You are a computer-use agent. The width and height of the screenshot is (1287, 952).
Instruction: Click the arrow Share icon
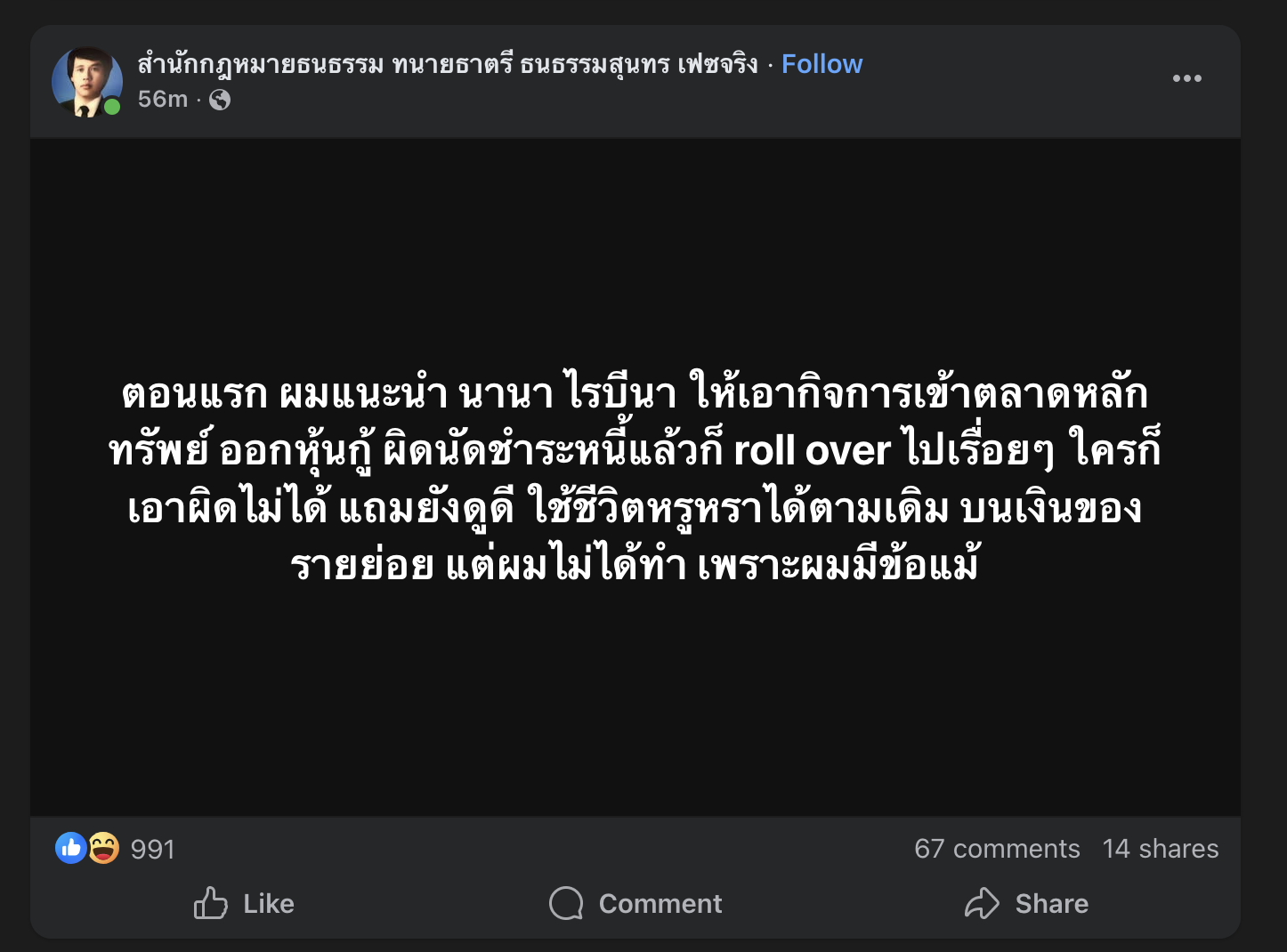tap(982, 903)
